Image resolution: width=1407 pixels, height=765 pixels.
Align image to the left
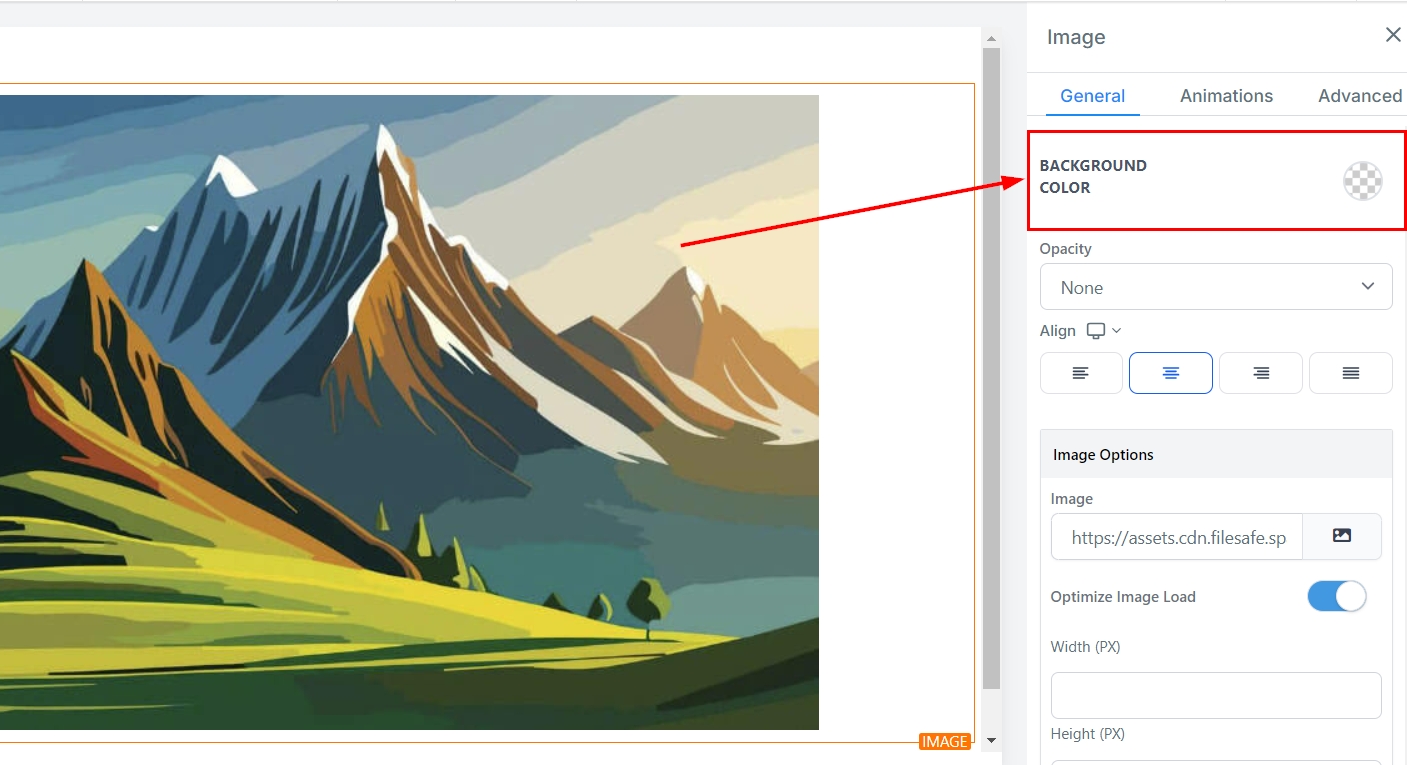point(1081,373)
